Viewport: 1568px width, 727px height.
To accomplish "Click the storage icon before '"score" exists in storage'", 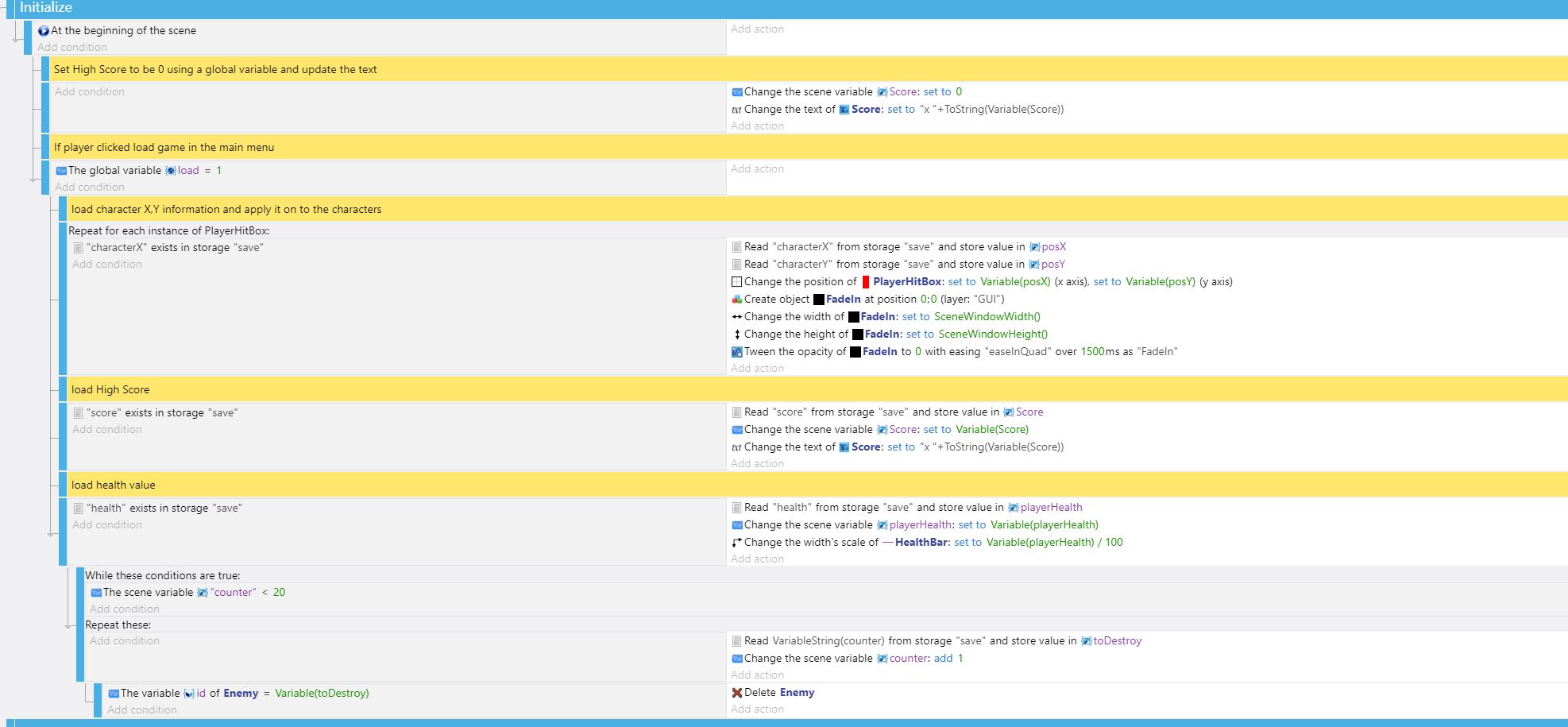I will click(x=78, y=413).
